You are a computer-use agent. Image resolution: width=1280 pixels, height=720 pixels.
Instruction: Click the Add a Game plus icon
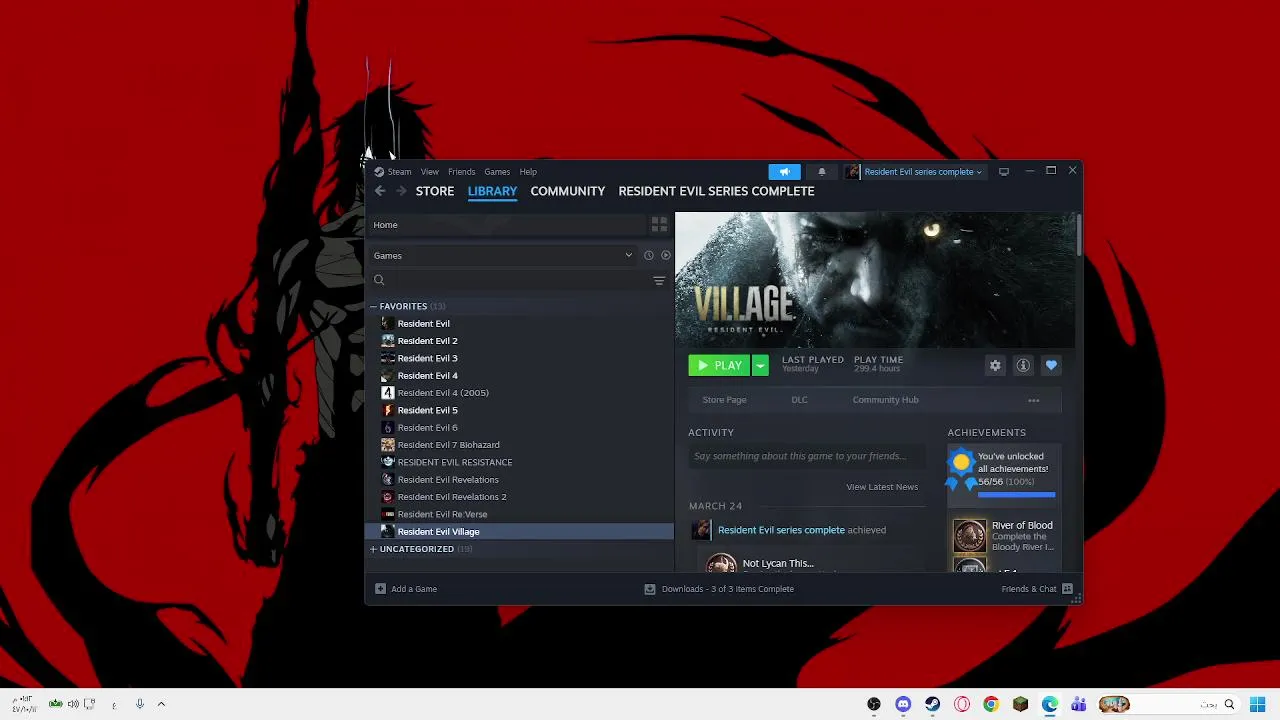380,589
